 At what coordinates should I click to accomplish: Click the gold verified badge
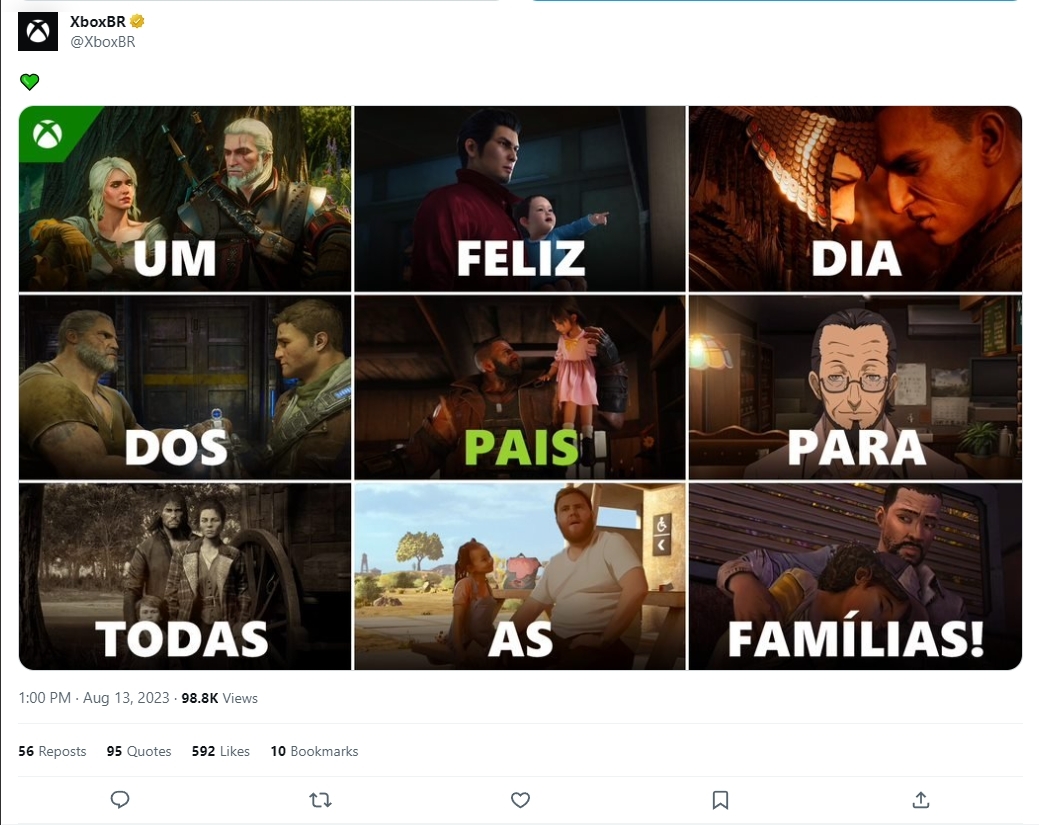[137, 21]
